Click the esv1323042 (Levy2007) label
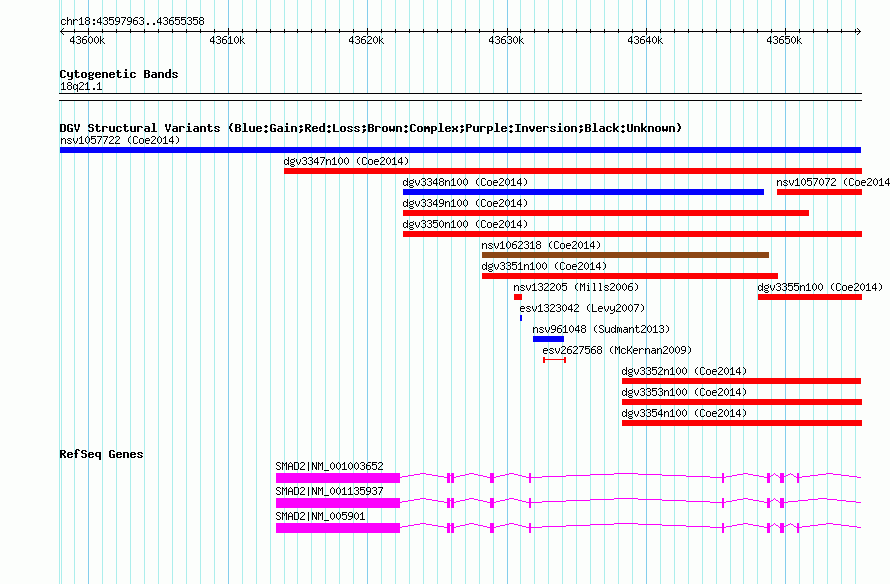The height and width of the screenshot is (584, 890). 582,308
